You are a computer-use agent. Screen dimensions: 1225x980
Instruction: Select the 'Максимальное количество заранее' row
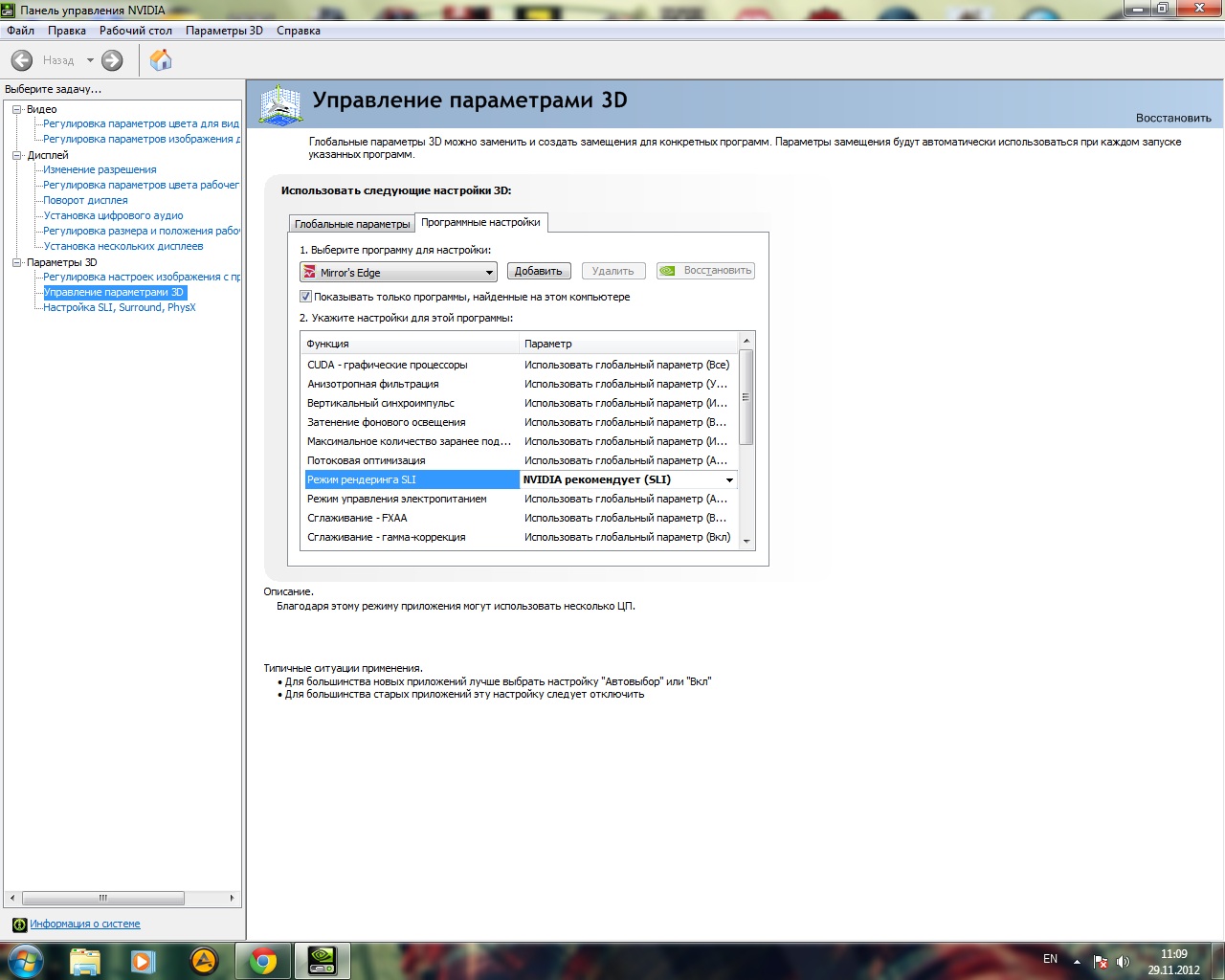521,441
